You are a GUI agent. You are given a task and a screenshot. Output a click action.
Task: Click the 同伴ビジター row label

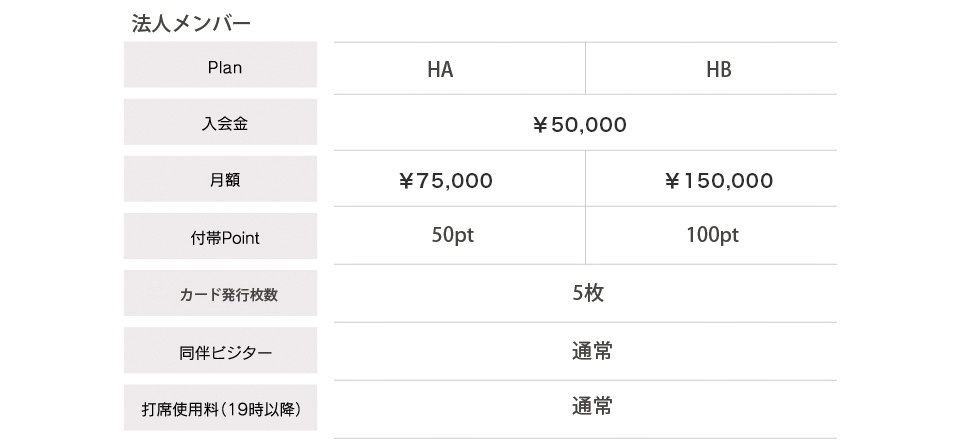click(220, 350)
